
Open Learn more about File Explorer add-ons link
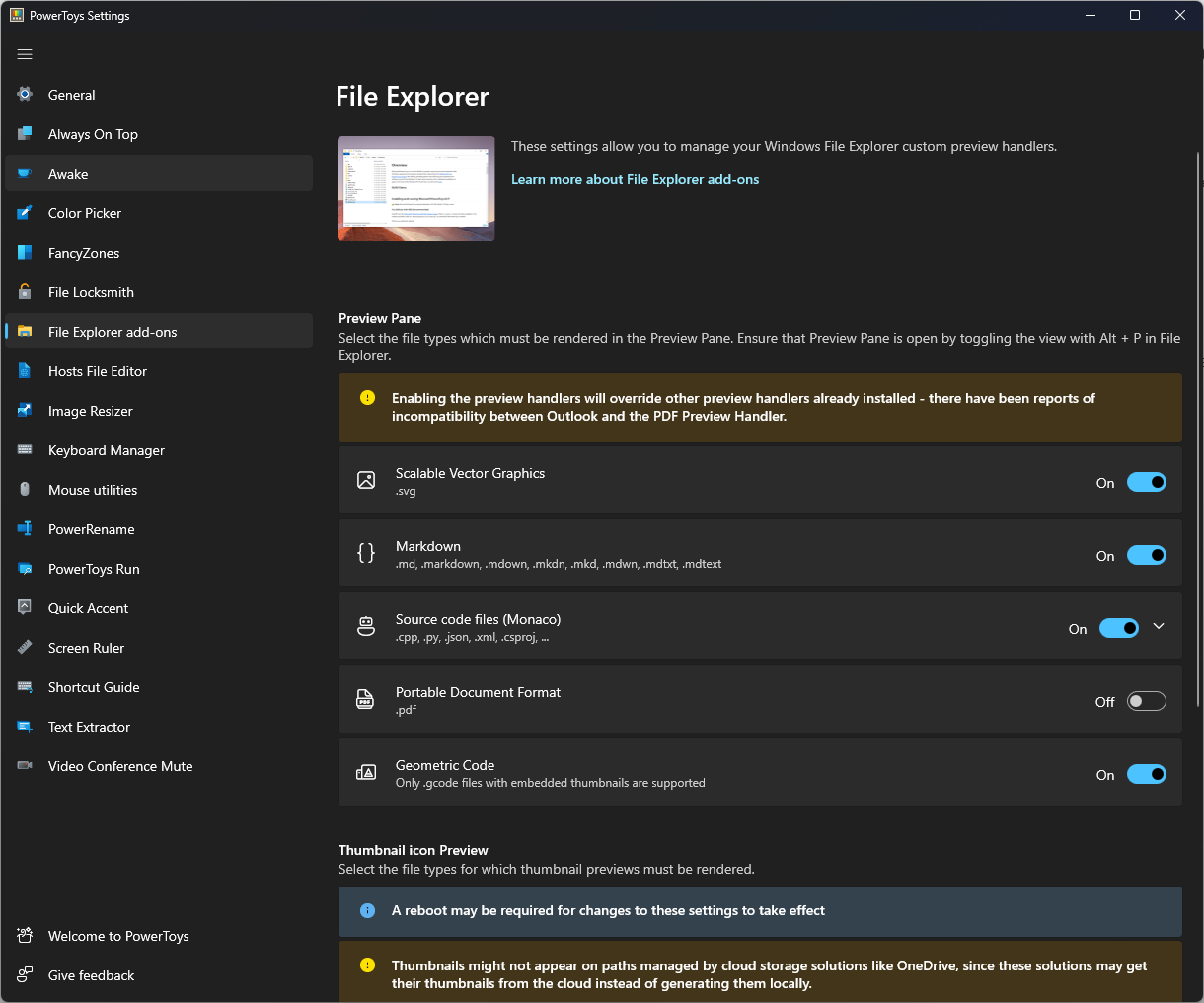pos(635,179)
